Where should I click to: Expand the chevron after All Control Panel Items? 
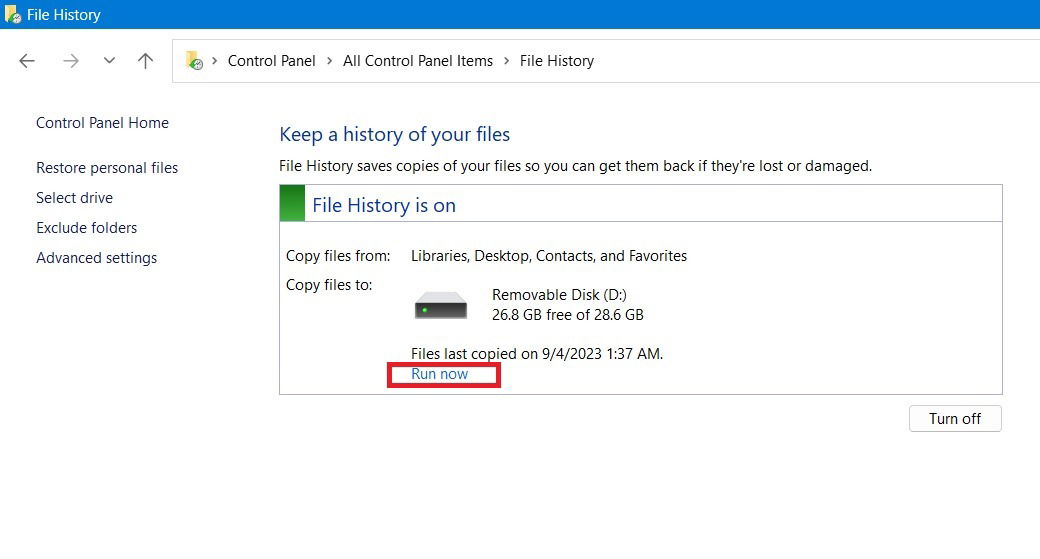506,61
